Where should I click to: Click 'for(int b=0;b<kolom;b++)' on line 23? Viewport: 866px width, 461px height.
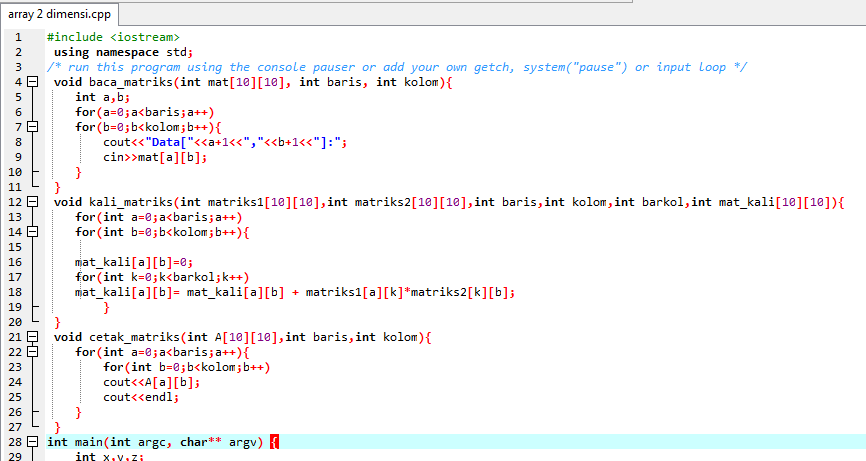click(x=186, y=367)
